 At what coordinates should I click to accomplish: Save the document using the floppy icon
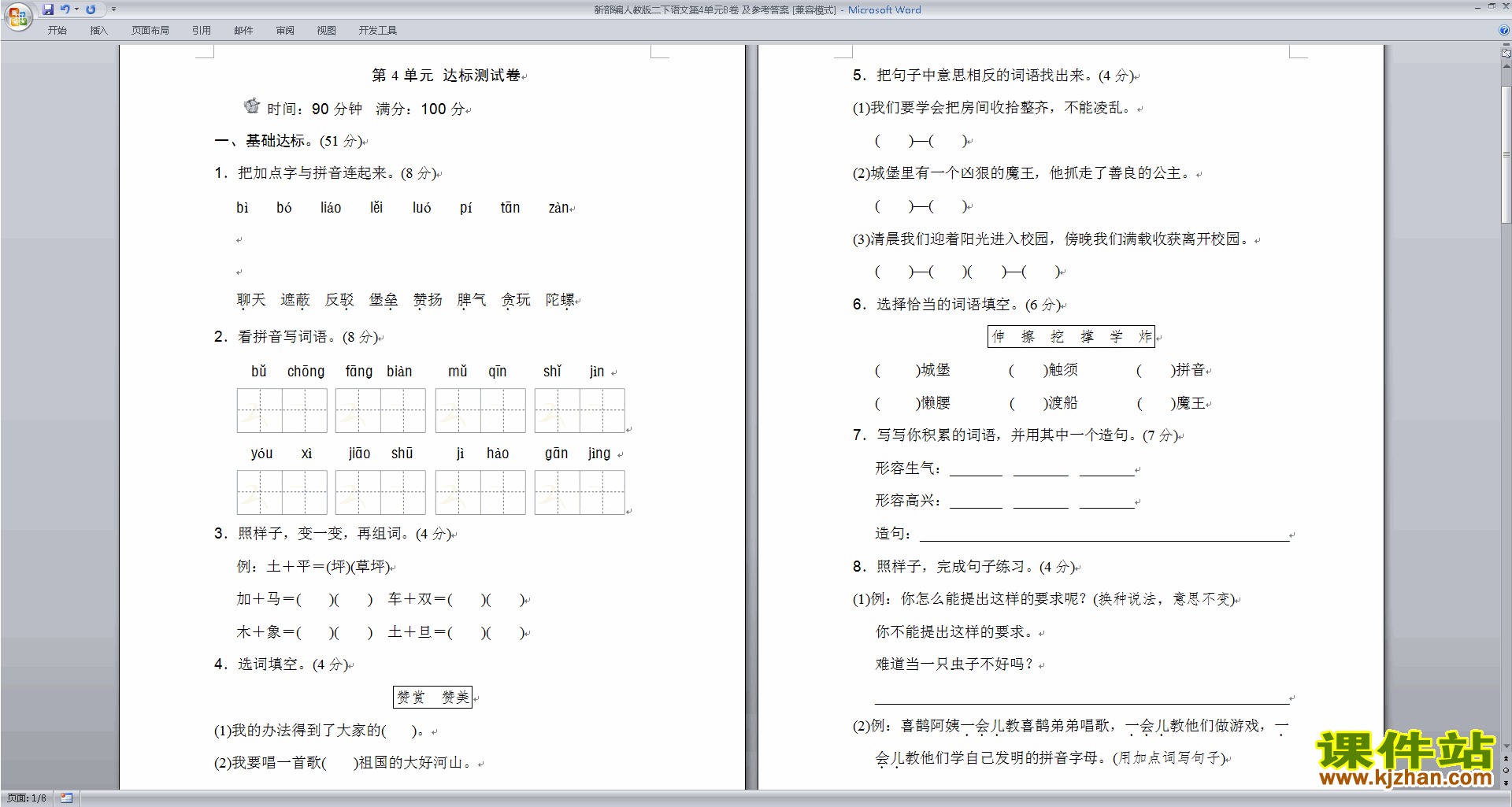tap(48, 9)
